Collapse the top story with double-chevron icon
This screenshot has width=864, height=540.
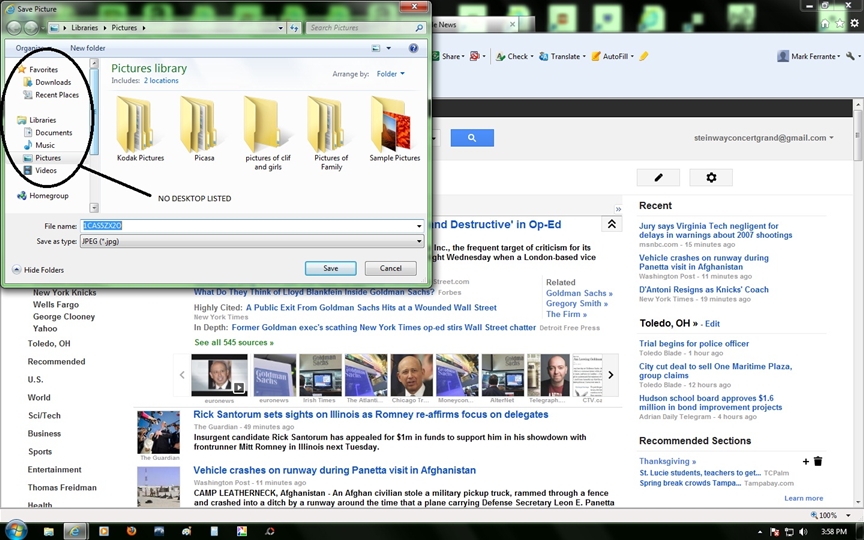(612, 224)
